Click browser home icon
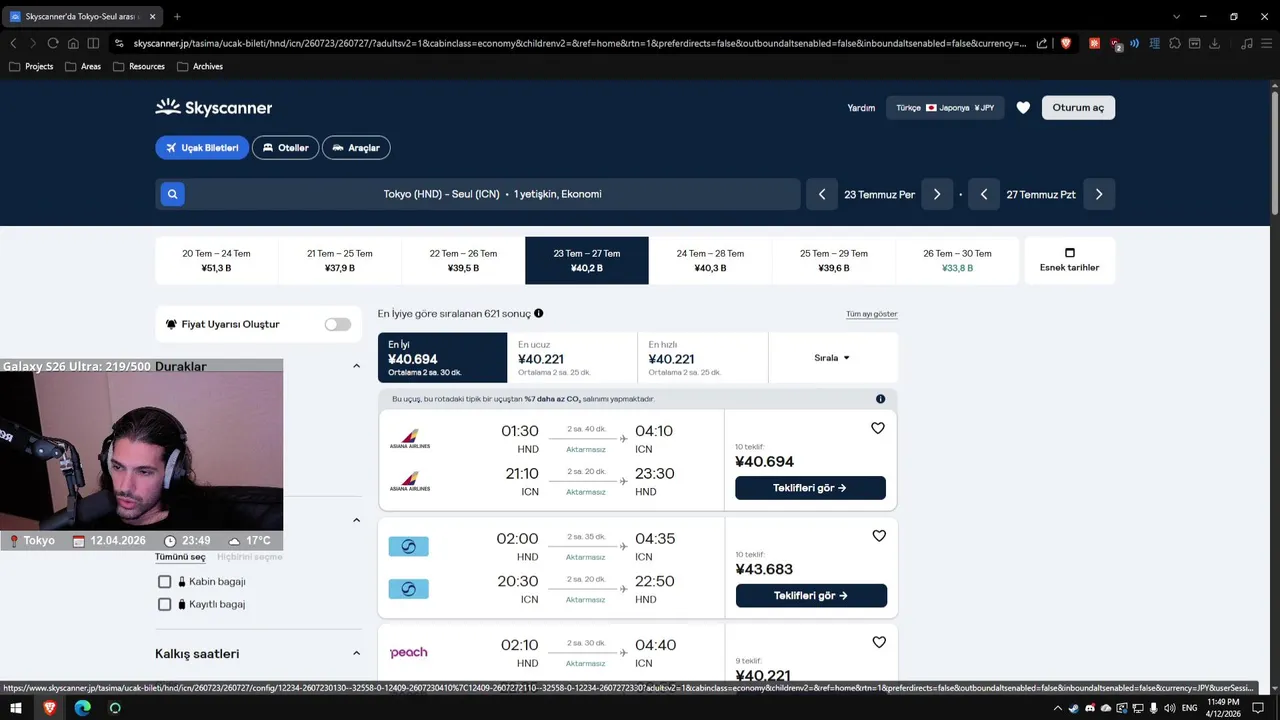The width and height of the screenshot is (1280, 720). click(x=73, y=43)
